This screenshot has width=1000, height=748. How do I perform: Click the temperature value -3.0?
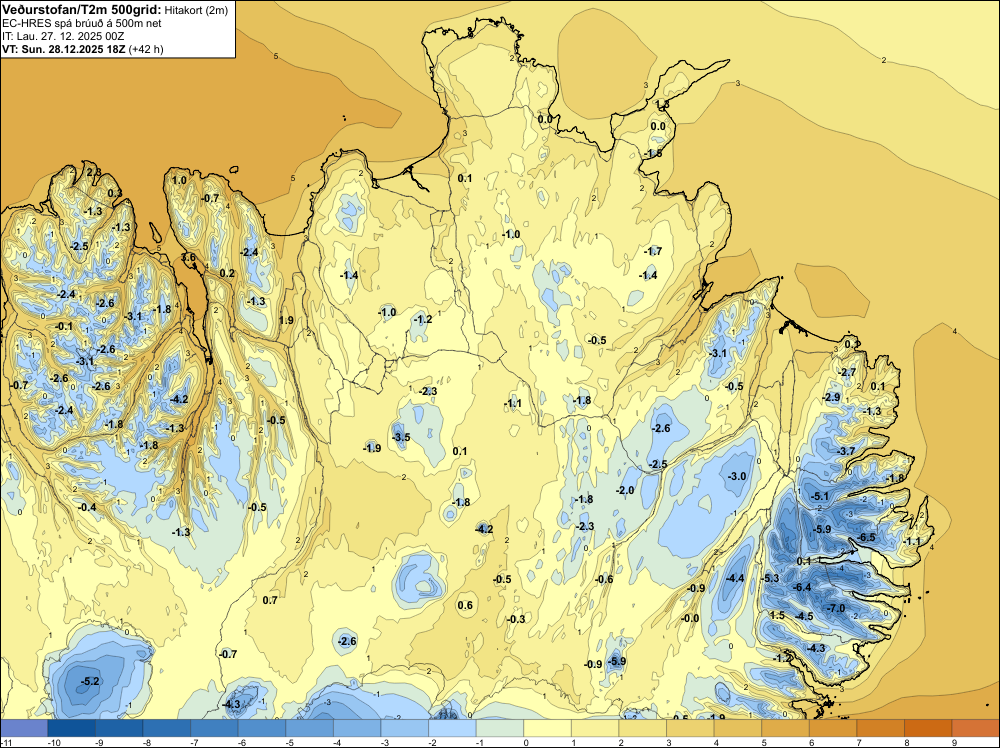coord(737,476)
